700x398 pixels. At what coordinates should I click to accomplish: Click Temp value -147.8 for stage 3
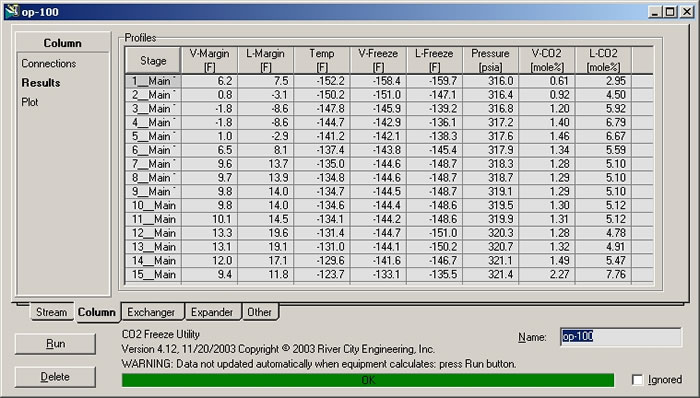click(322, 109)
